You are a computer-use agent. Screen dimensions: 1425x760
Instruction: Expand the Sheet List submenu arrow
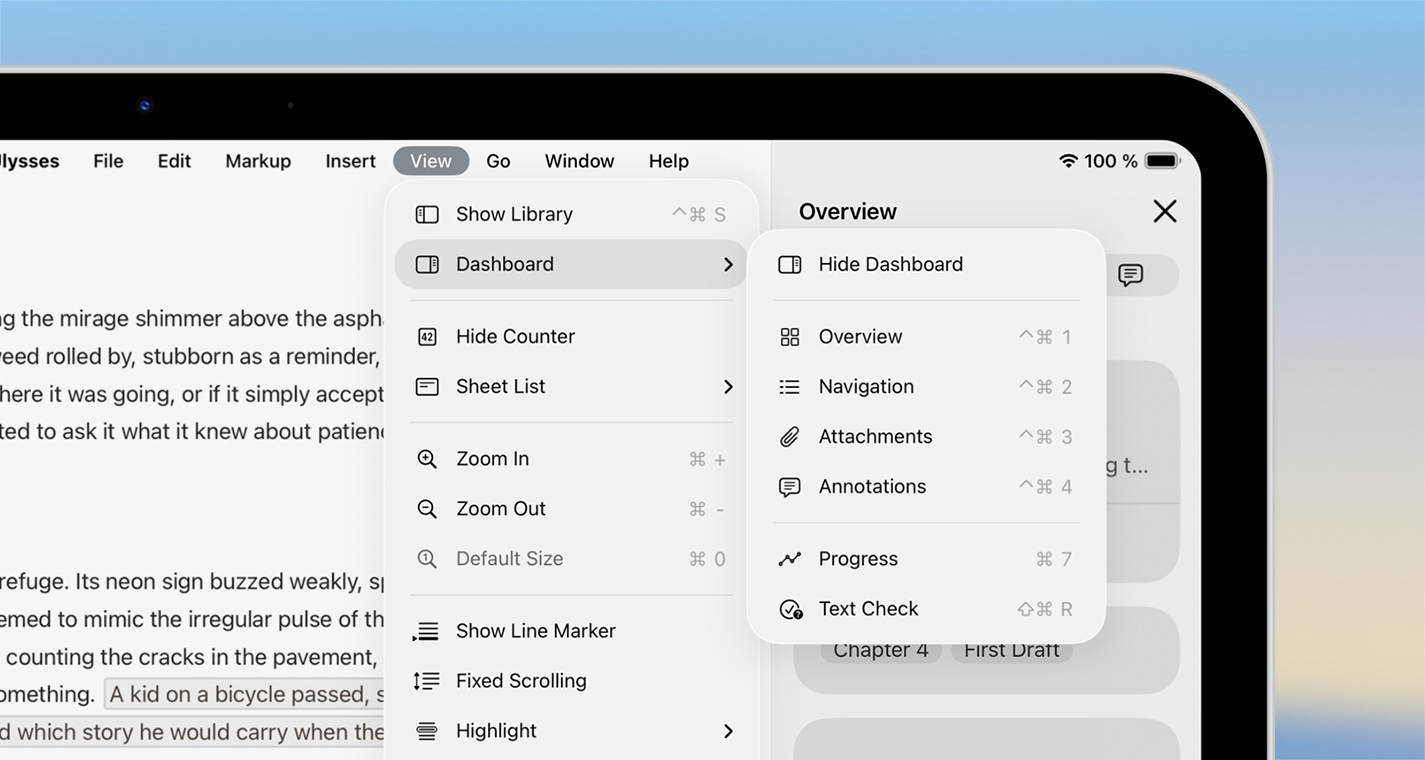tap(728, 387)
